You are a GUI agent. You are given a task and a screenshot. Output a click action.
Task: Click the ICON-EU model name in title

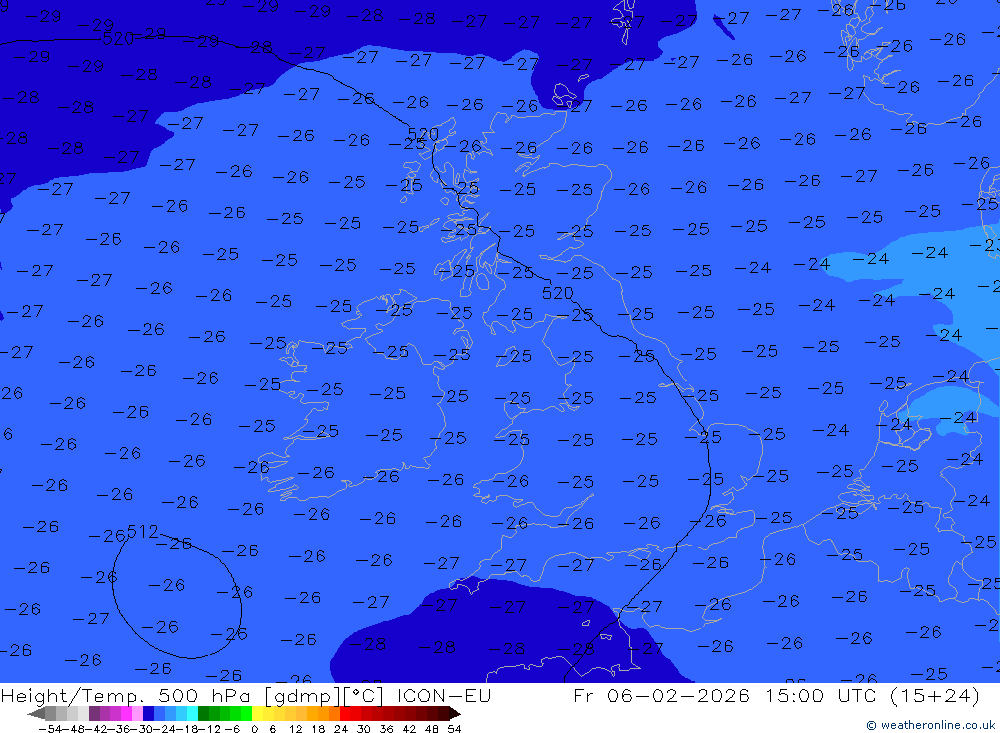coord(444,695)
